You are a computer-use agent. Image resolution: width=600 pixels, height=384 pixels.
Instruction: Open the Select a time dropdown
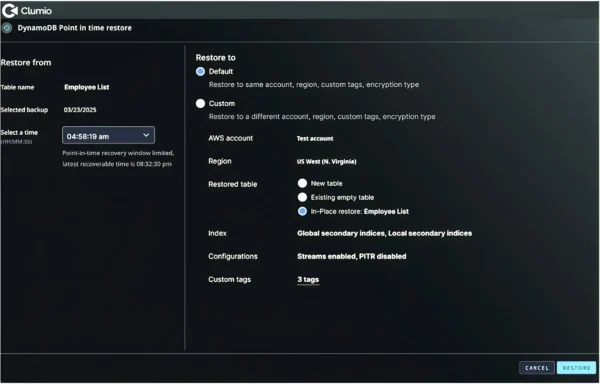(108, 135)
